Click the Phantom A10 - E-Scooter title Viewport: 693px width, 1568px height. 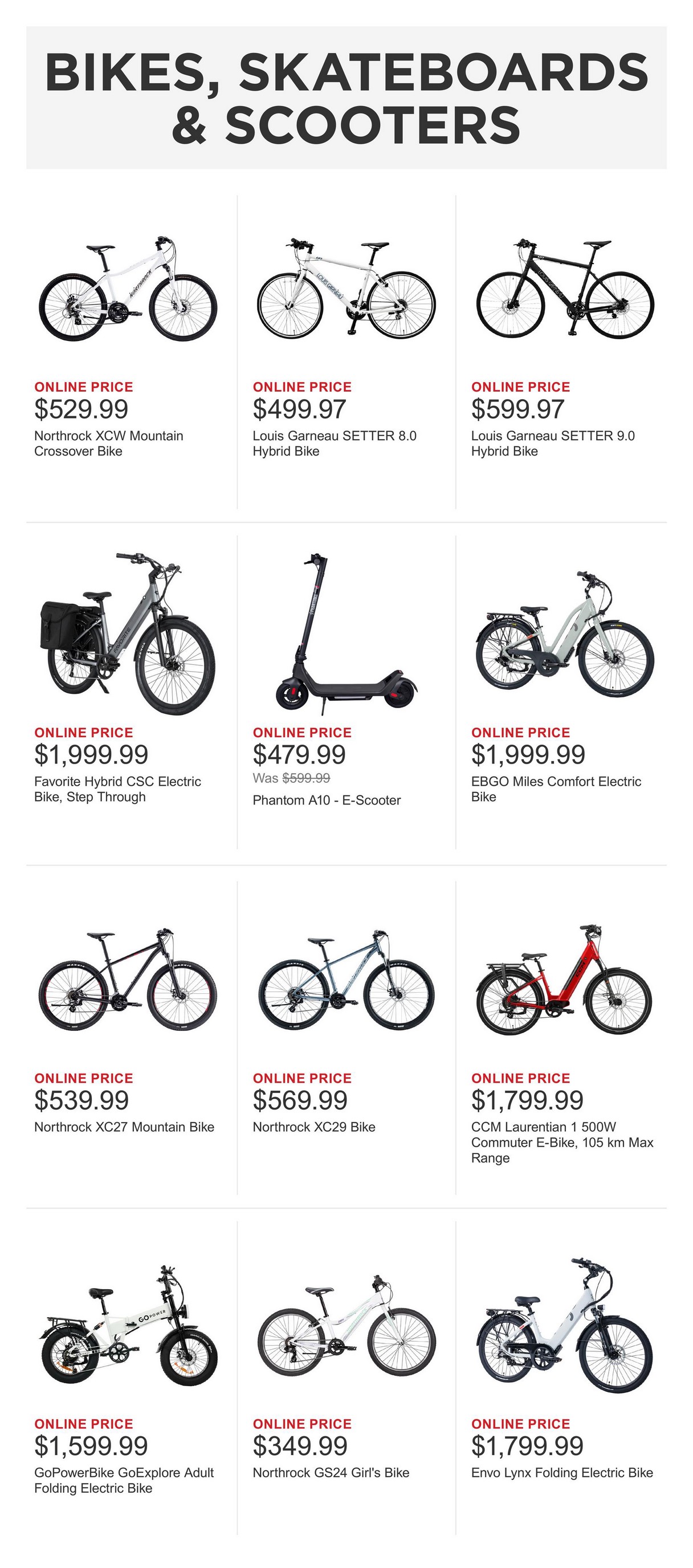(x=327, y=800)
